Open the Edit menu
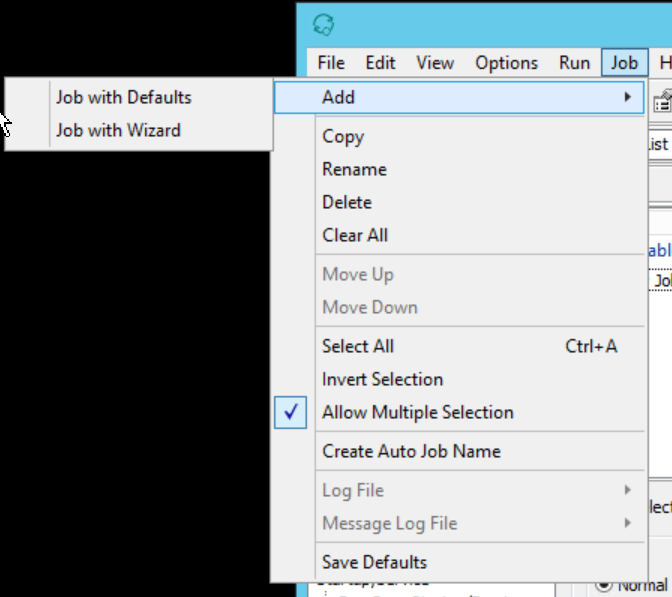The image size is (672, 597). (x=380, y=63)
